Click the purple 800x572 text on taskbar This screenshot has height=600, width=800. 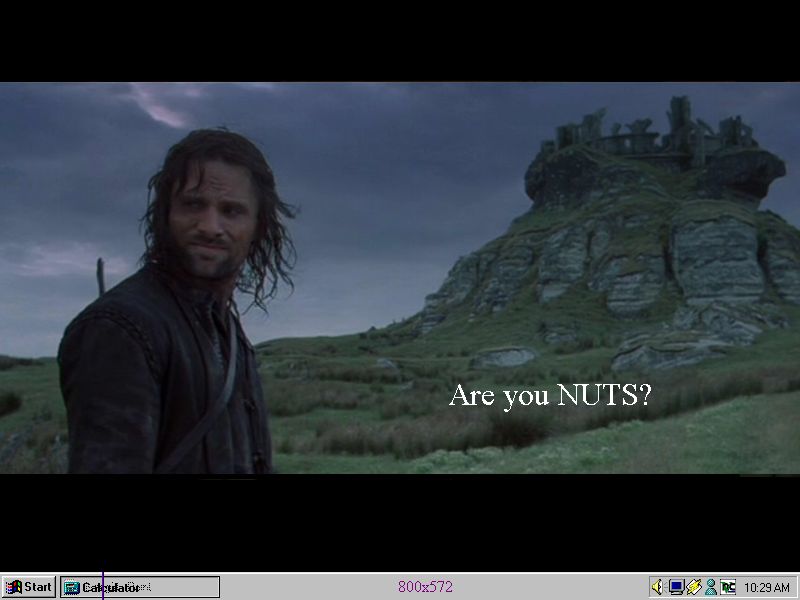[x=425, y=587]
